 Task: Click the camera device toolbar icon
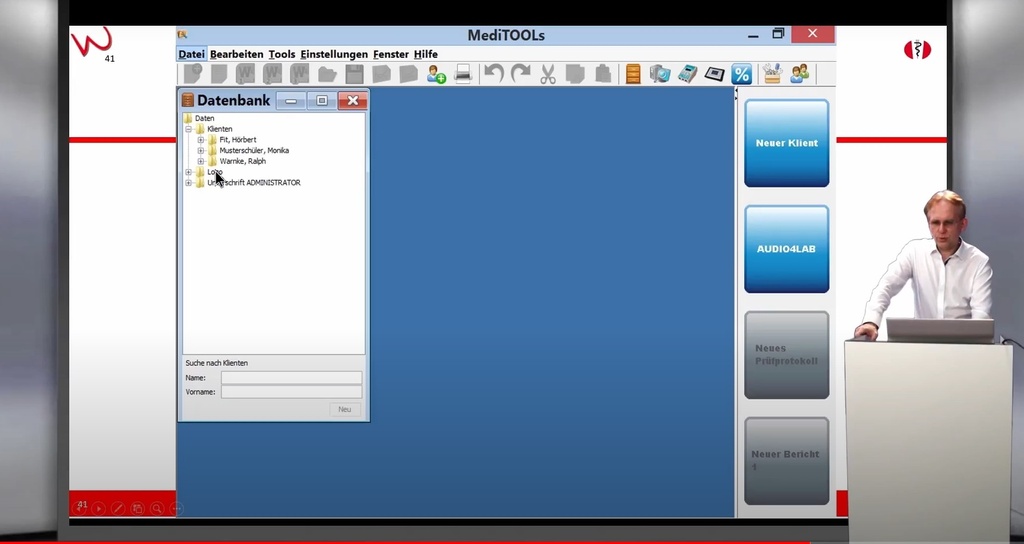click(x=660, y=74)
